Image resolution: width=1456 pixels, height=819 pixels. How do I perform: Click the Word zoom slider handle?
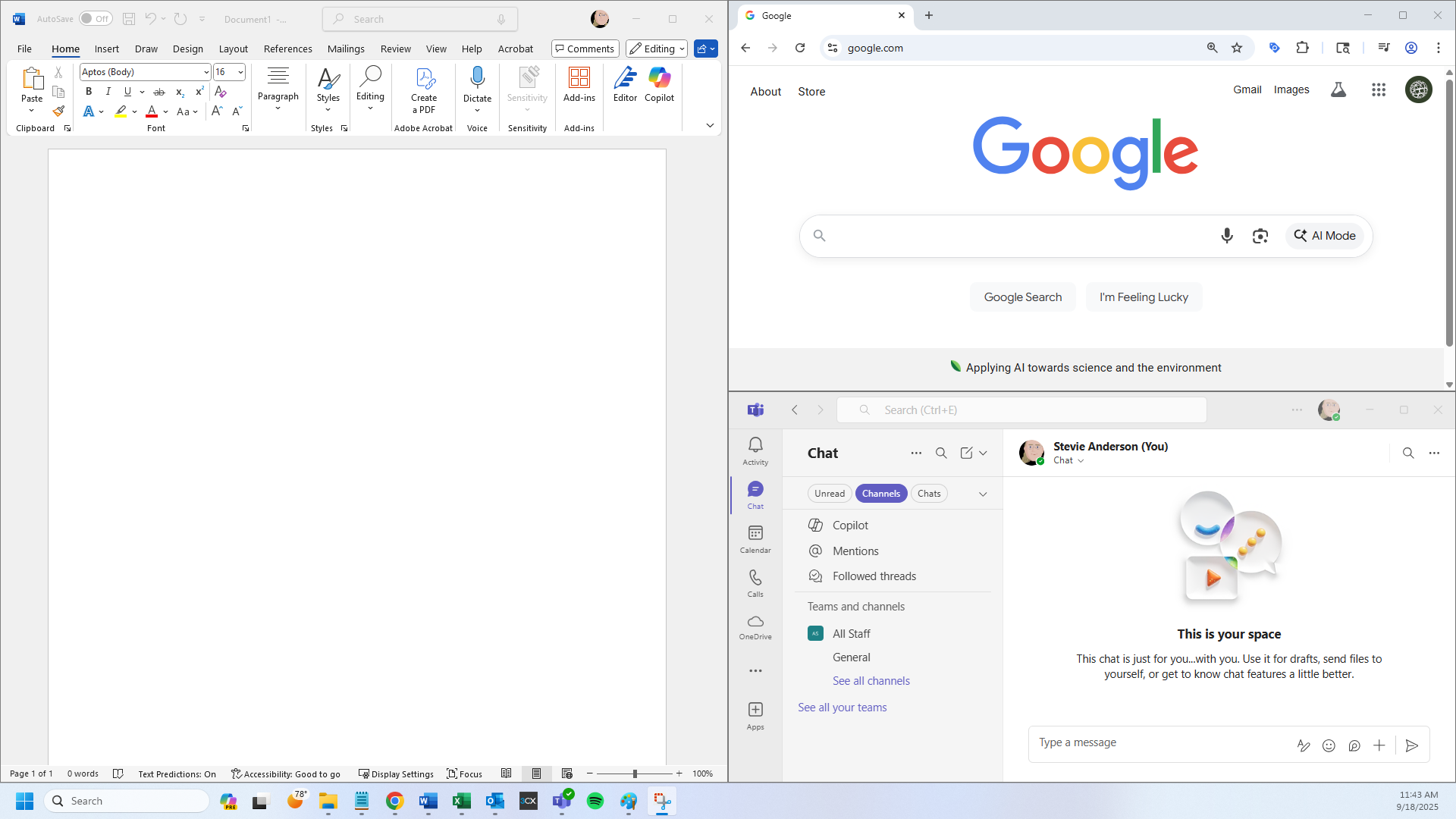[x=635, y=773]
